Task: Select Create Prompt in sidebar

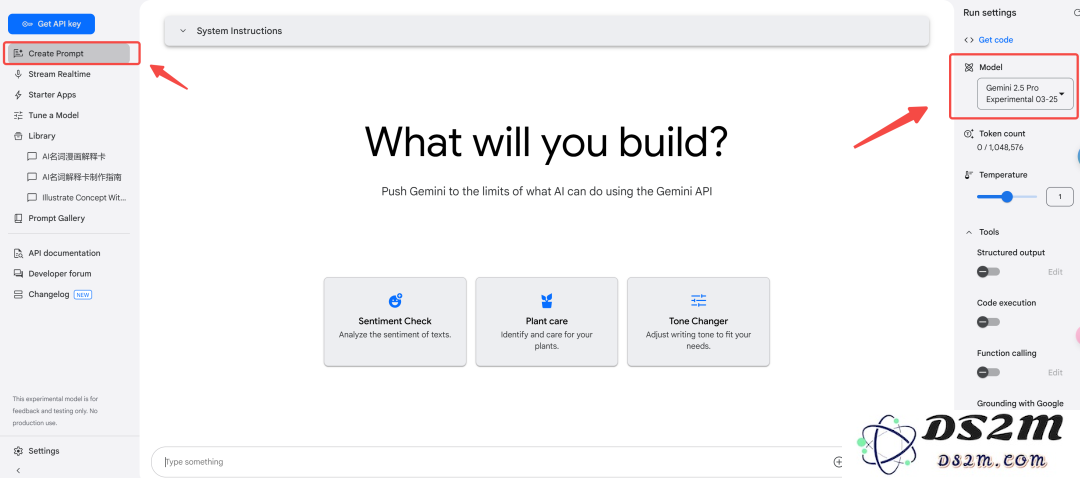Action: 69,53
